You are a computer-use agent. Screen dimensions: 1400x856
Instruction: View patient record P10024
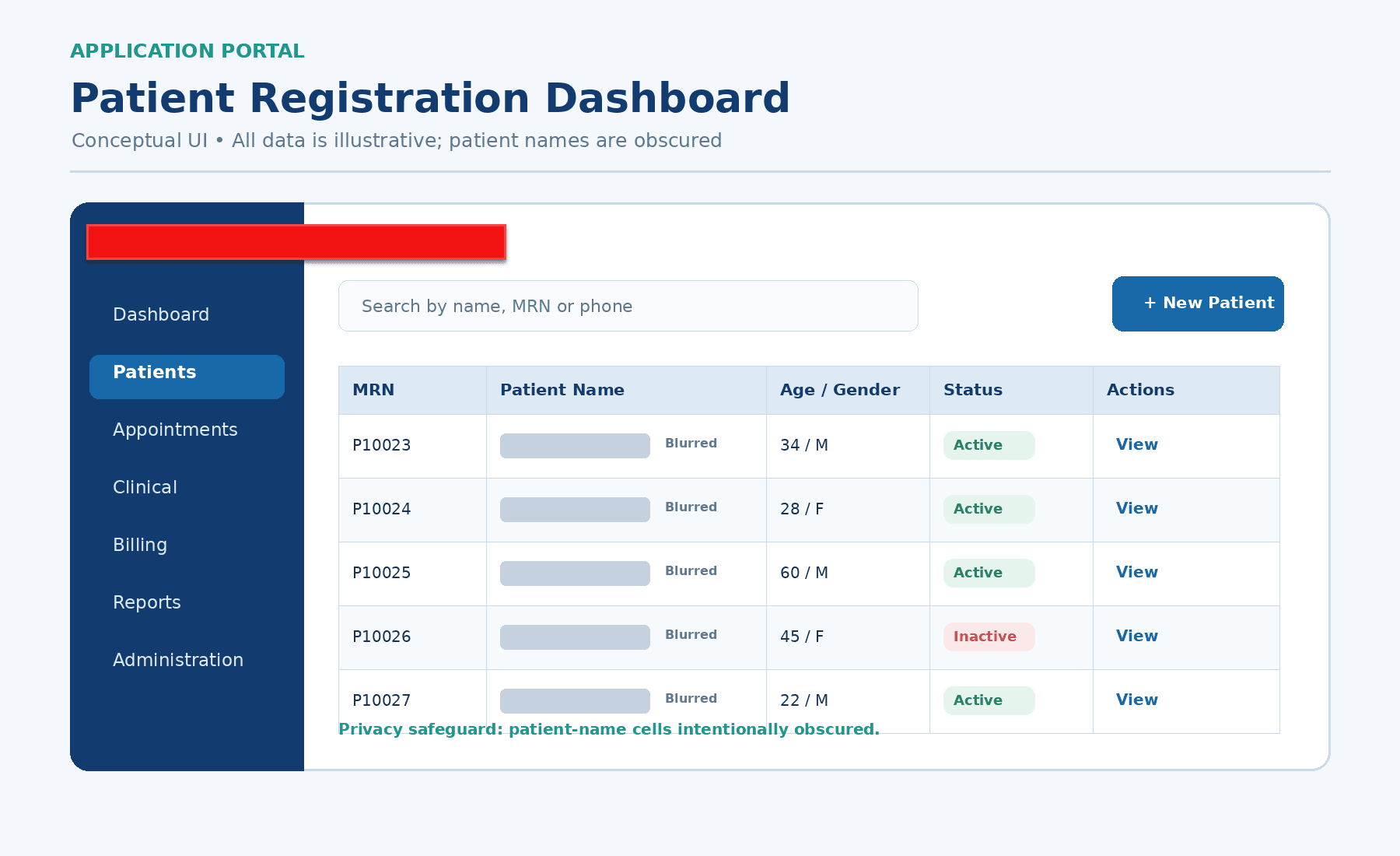[x=1136, y=508]
